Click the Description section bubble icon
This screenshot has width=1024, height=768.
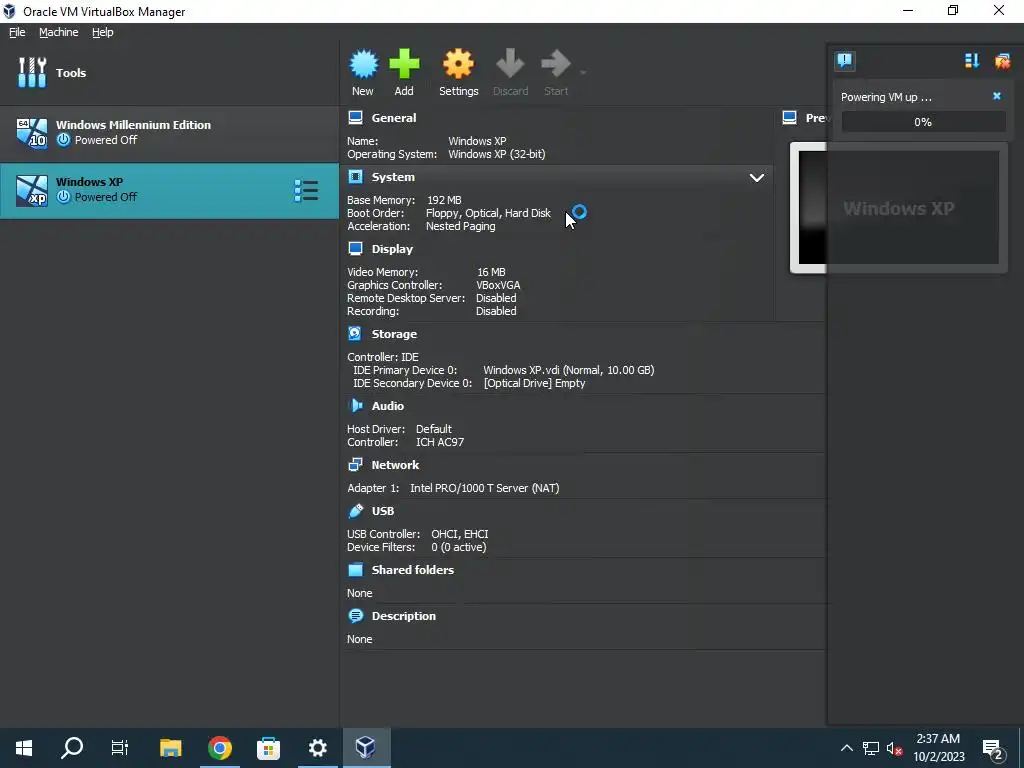coord(355,616)
